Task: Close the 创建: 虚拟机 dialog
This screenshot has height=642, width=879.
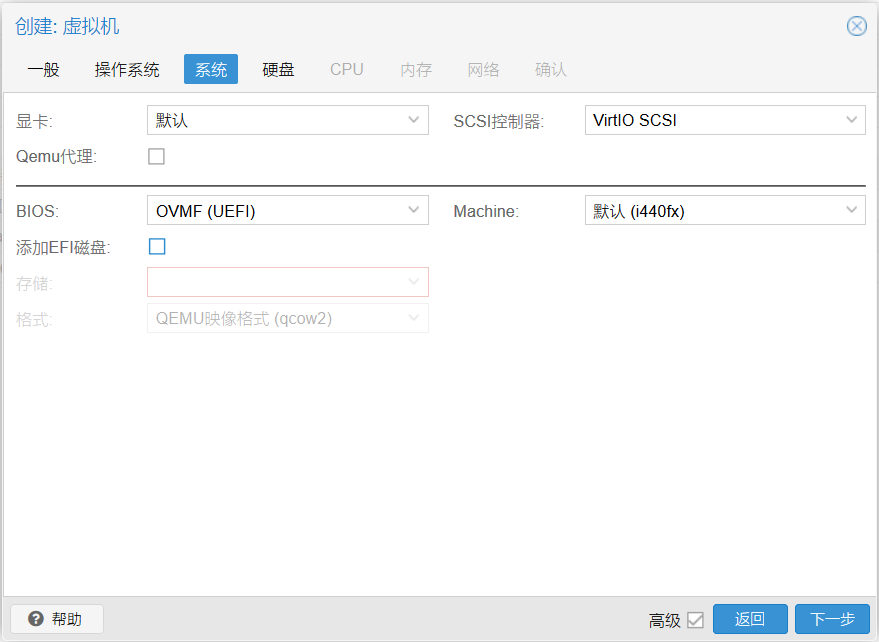Action: pos(856,26)
